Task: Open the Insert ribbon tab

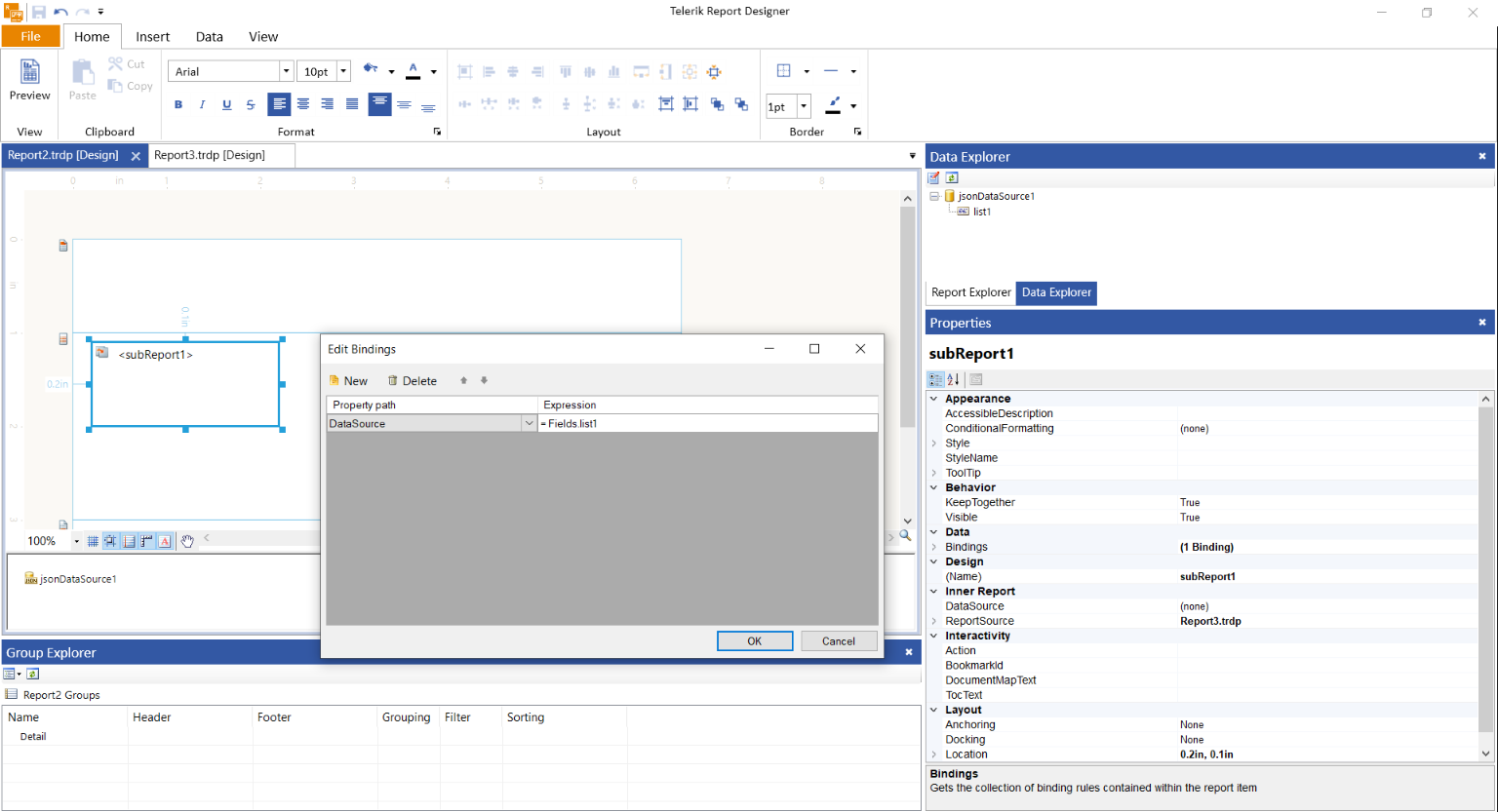Action: pyautogui.click(x=152, y=37)
